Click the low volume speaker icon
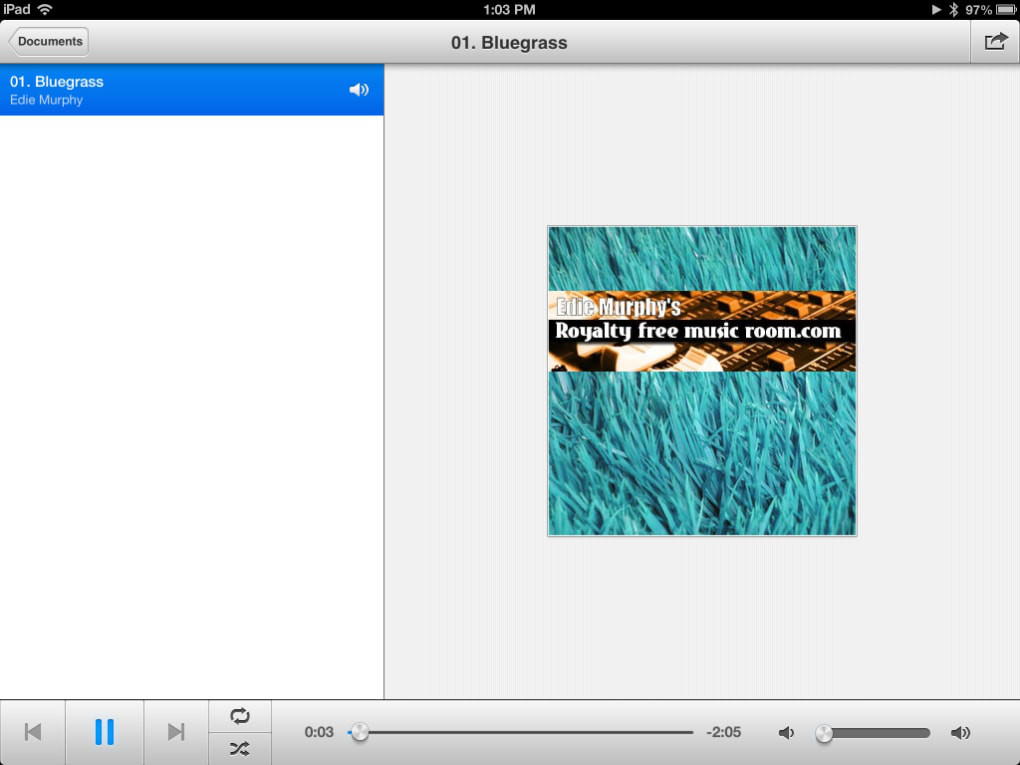Screen dimensions: 1020x765 pos(786,733)
